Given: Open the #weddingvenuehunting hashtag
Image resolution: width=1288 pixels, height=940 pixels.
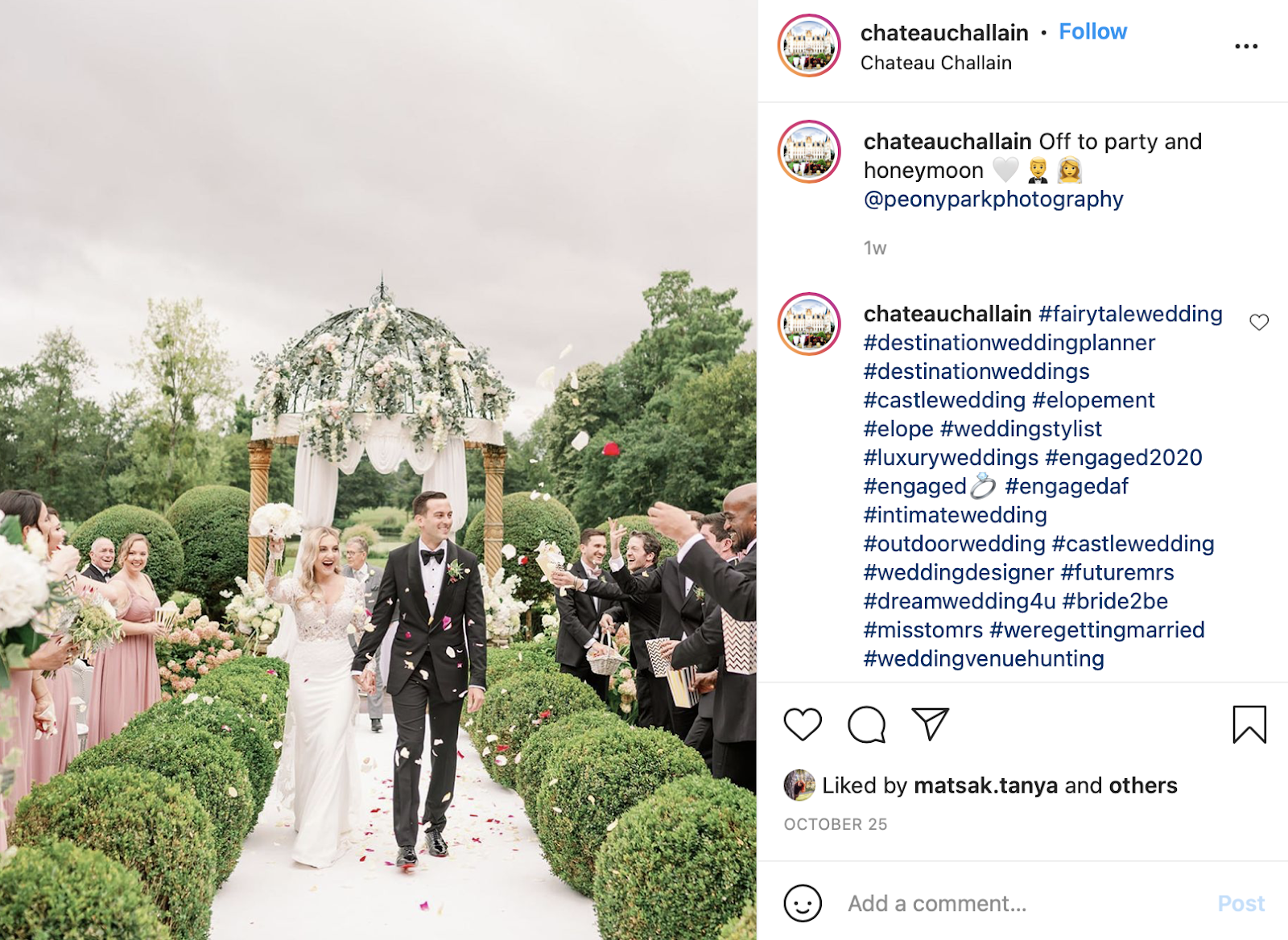Looking at the screenshot, I should tap(984, 658).
